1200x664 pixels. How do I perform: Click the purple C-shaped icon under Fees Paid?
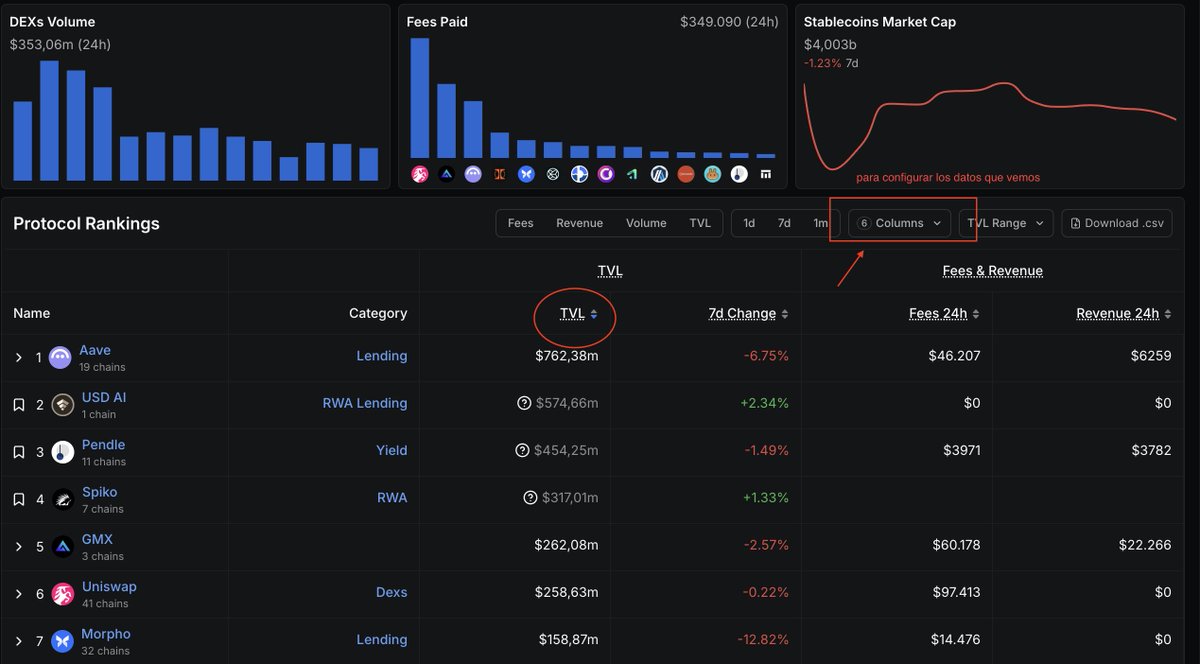(606, 174)
